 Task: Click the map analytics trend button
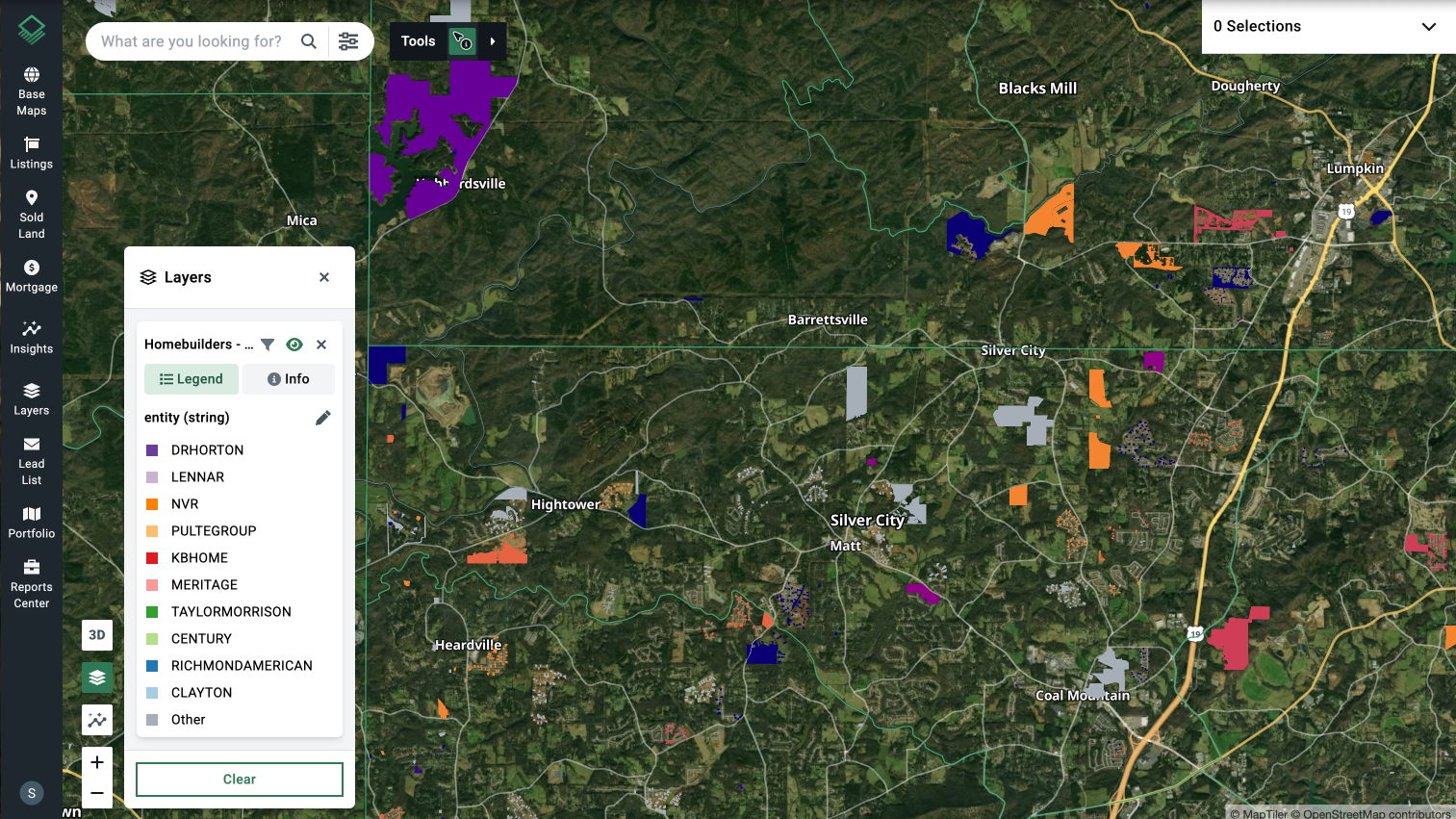pos(97,720)
